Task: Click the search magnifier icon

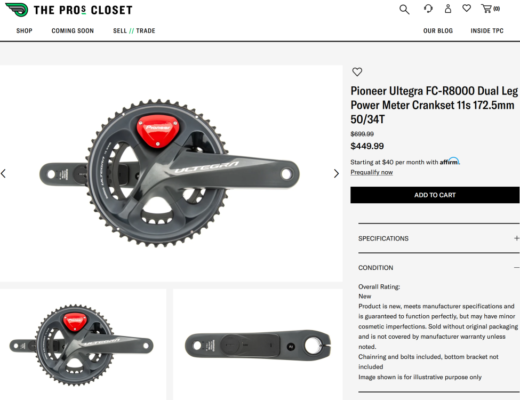Action: tap(404, 9)
